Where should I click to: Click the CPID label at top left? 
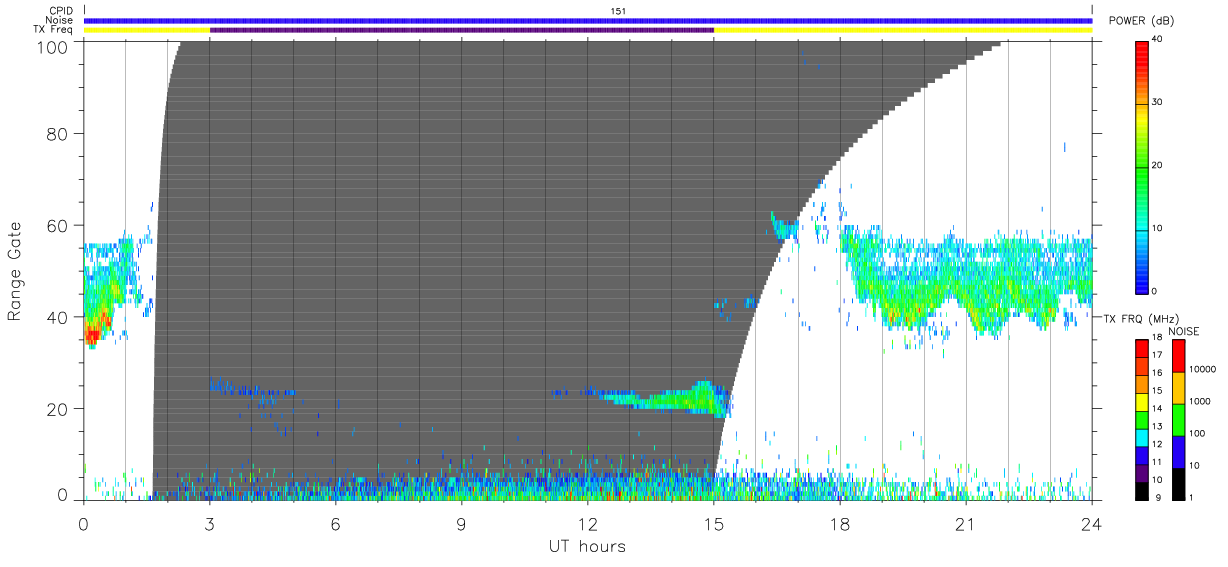(61, 11)
